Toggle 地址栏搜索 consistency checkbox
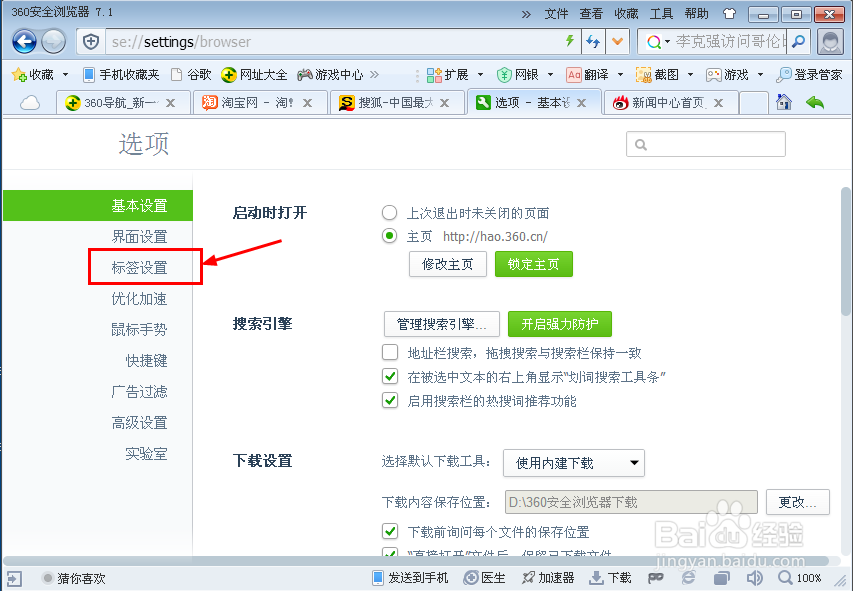The height and width of the screenshot is (591, 853). (390, 353)
